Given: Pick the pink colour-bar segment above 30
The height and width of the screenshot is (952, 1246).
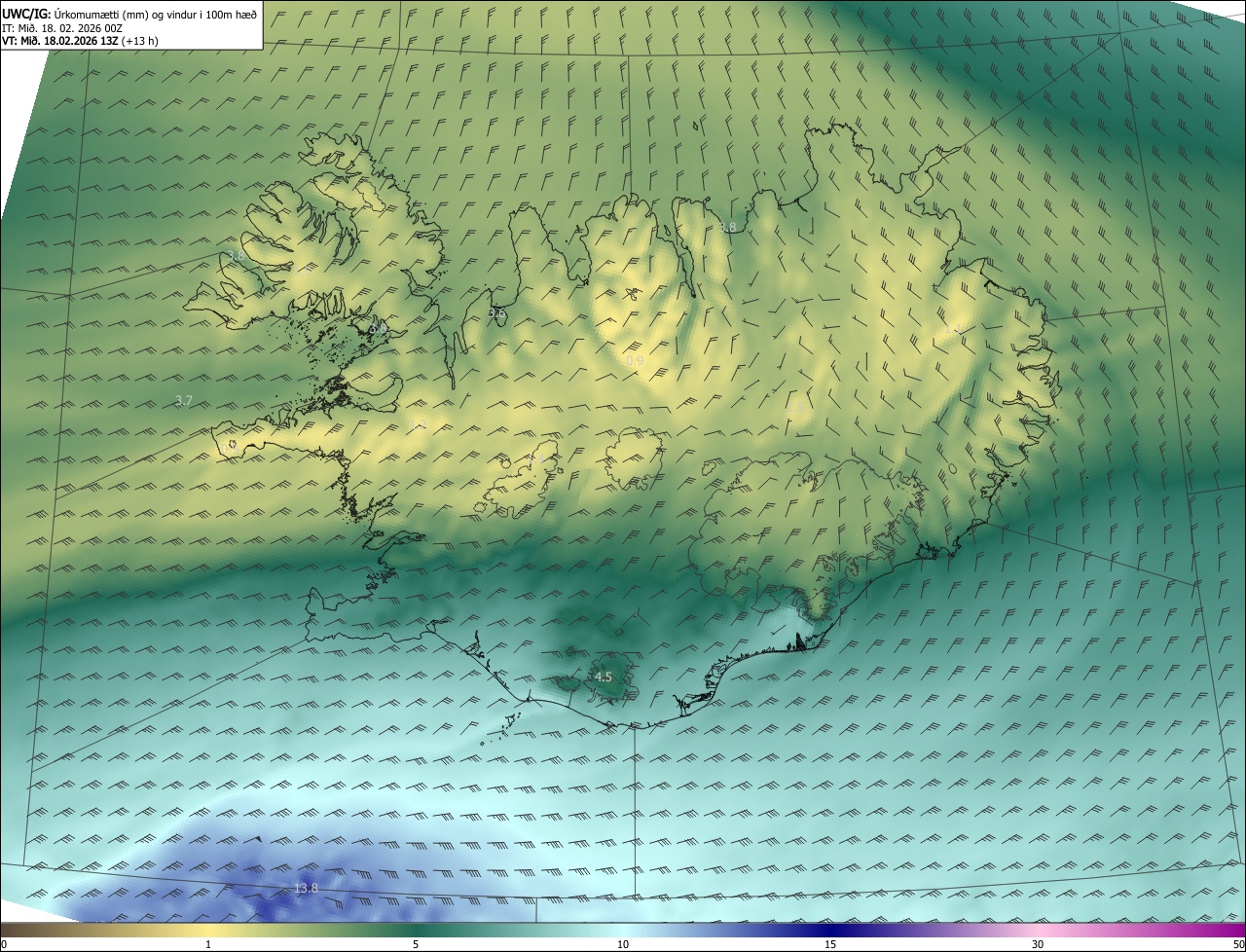Looking at the screenshot, I should pos(1038,931).
